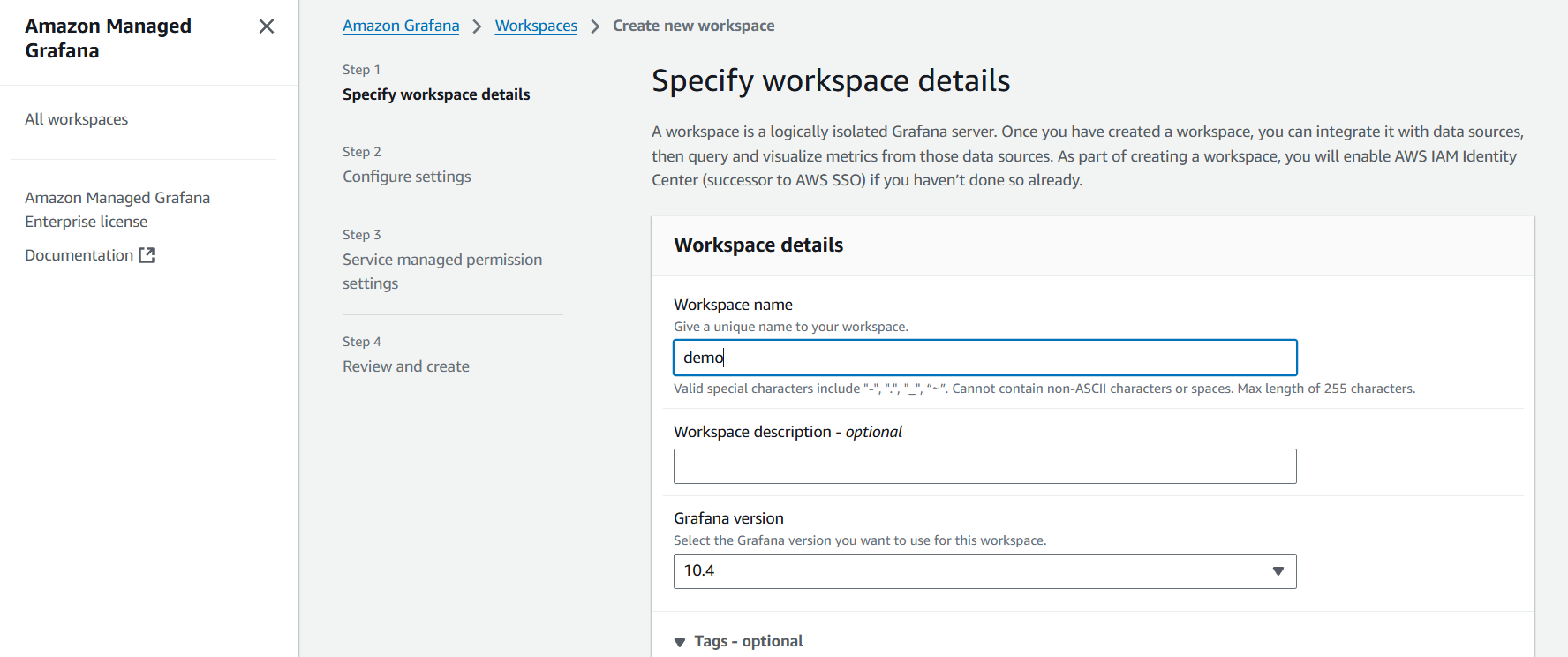The height and width of the screenshot is (657, 1568).
Task: Click the 'Grafana version' field label
Action: (728, 518)
